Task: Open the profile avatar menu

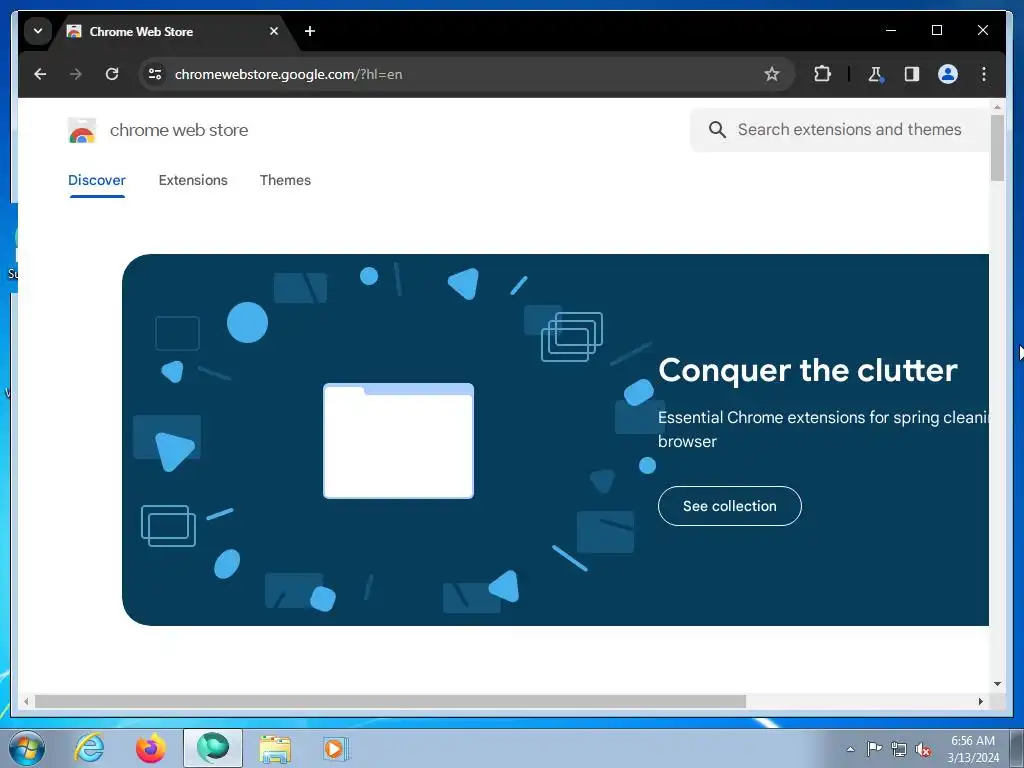Action: [948, 74]
